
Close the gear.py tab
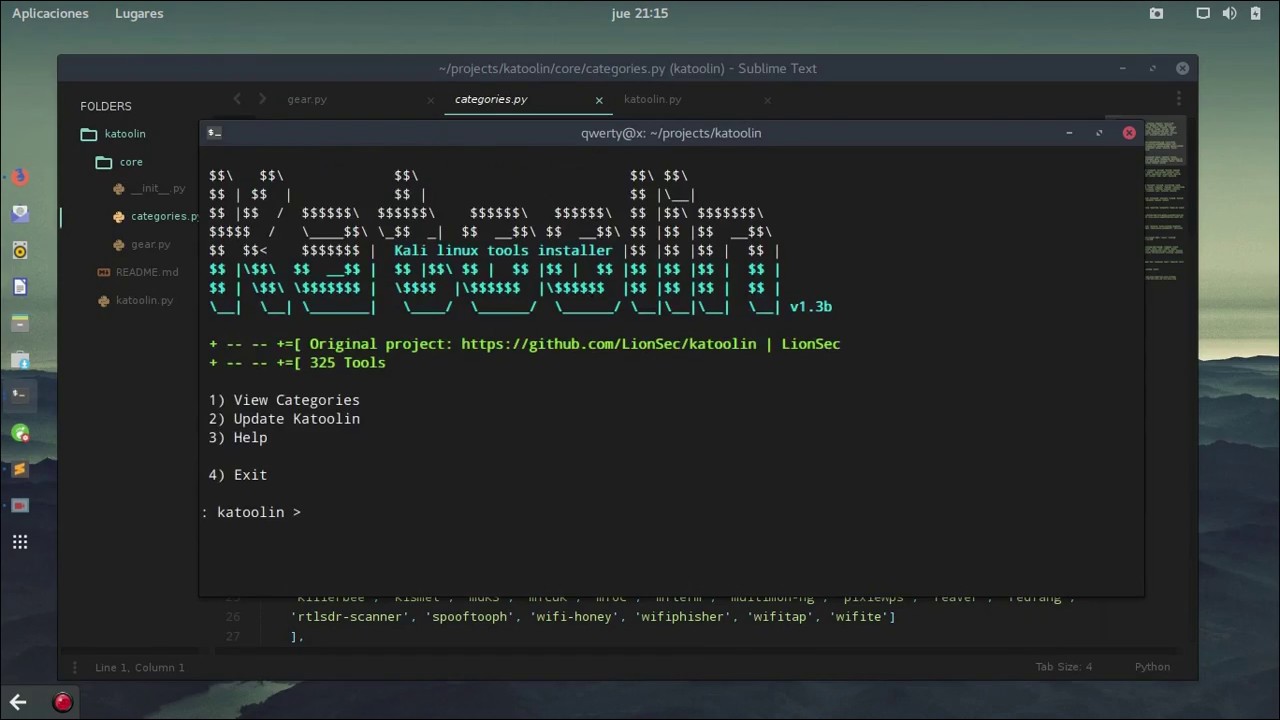point(431,100)
